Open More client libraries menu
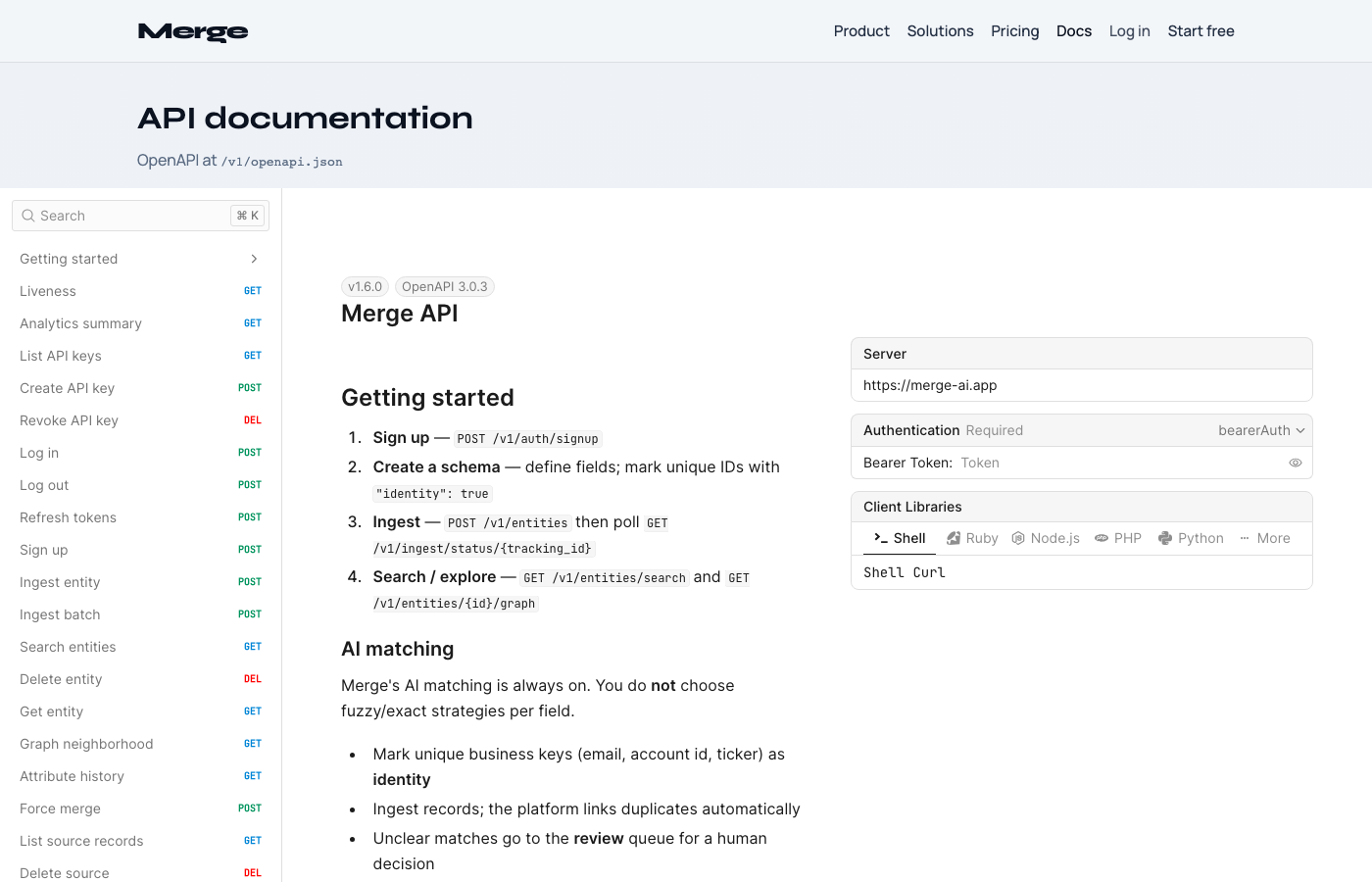The height and width of the screenshot is (882, 1372). (1264, 538)
